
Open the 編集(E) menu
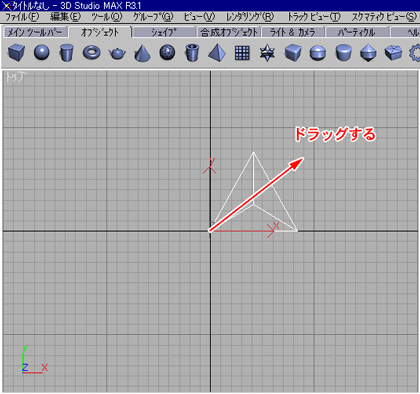65,17
